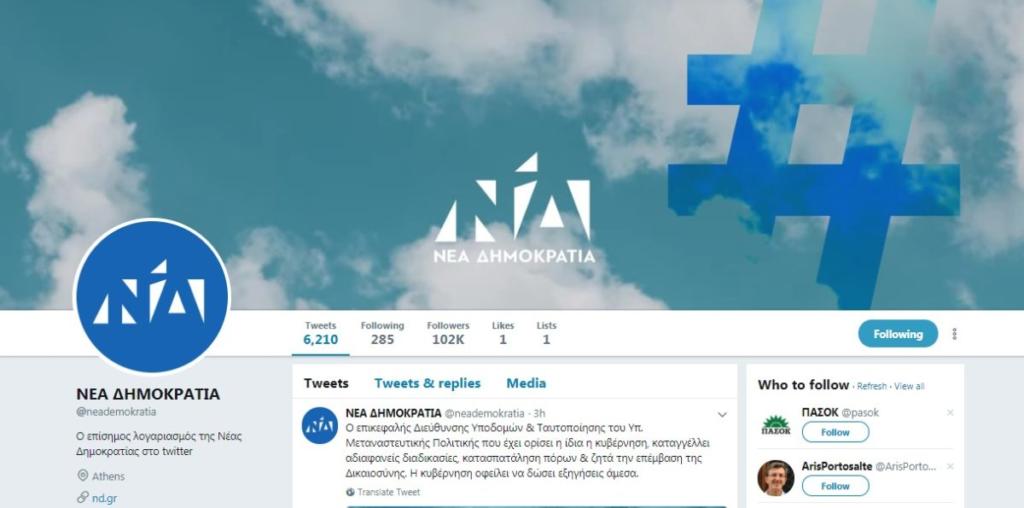Screen dimensions: 1024x508
Task: Follow the ΠΑΣΟΚ account
Action: [835, 432]
